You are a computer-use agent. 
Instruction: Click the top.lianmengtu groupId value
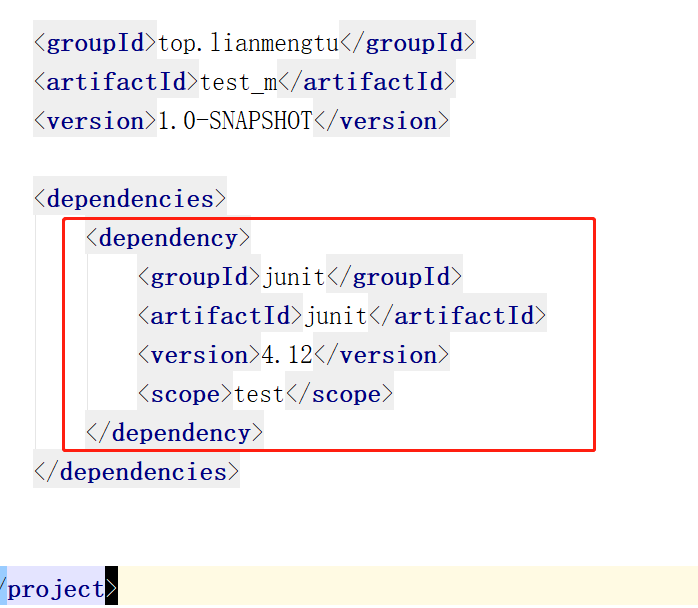click(x=248, y=44)
